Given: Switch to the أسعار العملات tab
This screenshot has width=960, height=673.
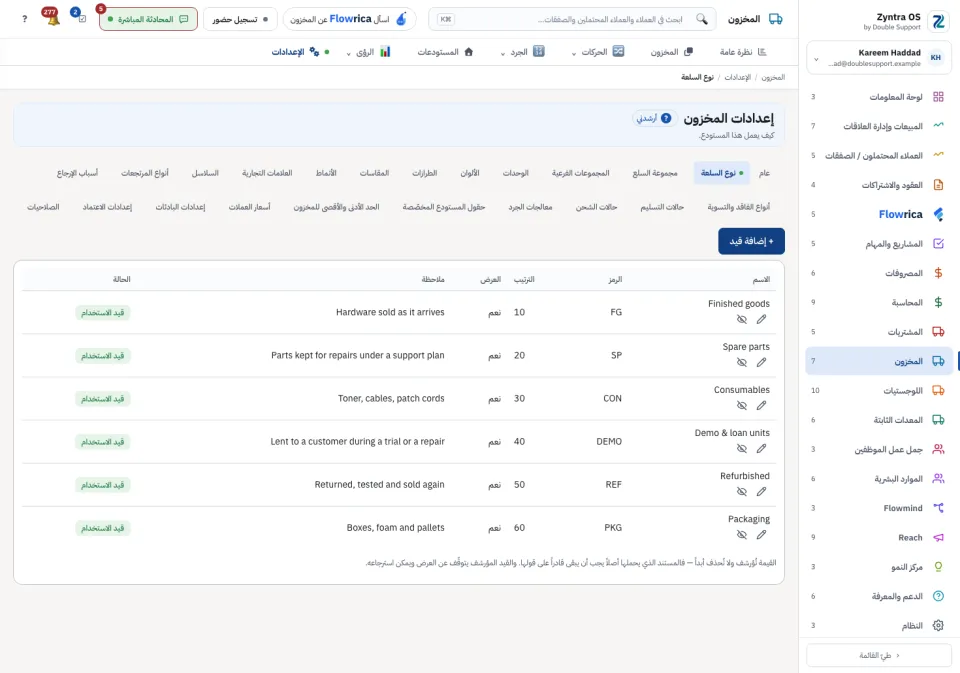Looking at the screenshot, I should [x=249, y=207].
